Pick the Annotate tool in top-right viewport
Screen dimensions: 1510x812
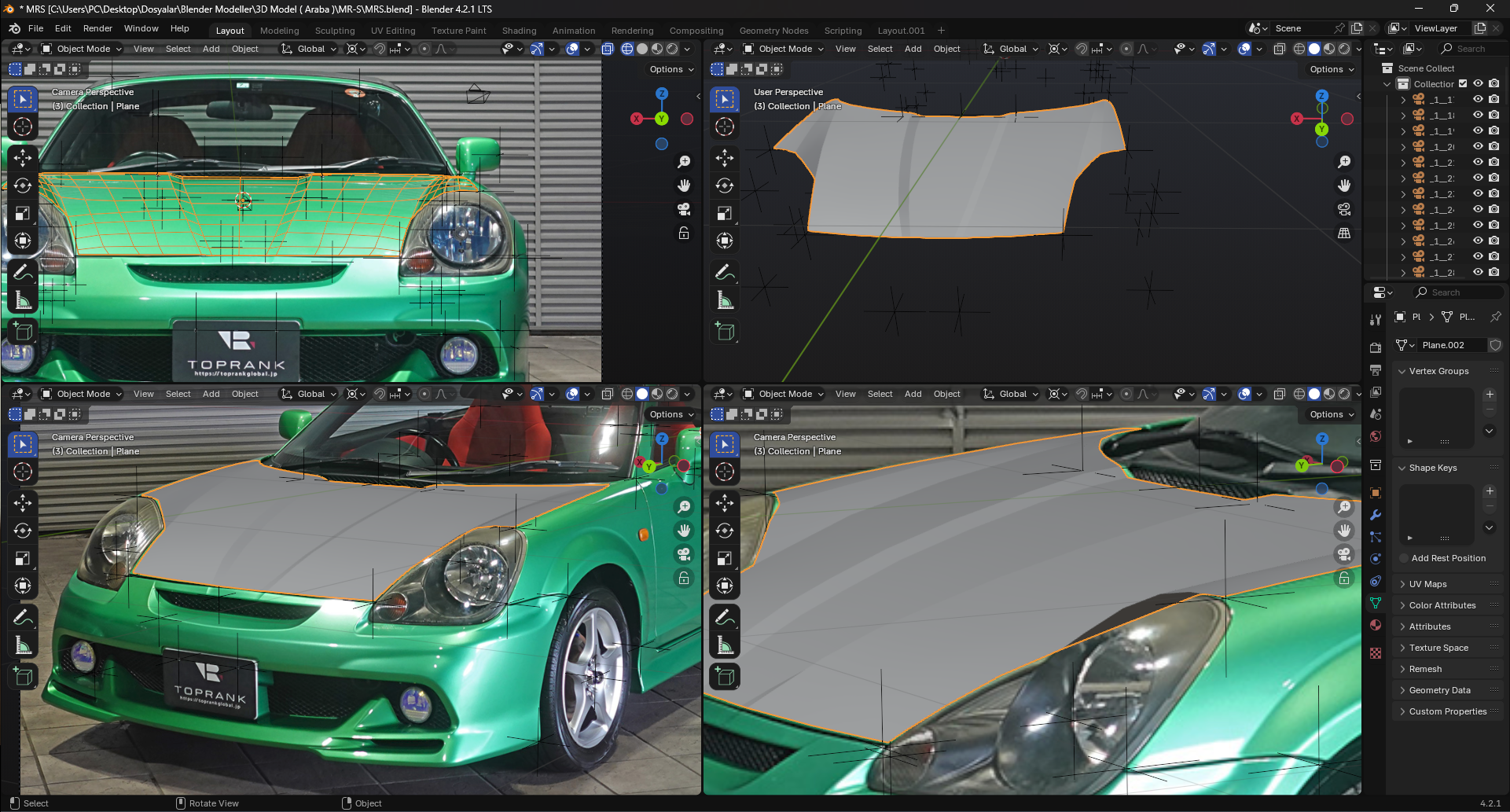click(x=725, y=272)
